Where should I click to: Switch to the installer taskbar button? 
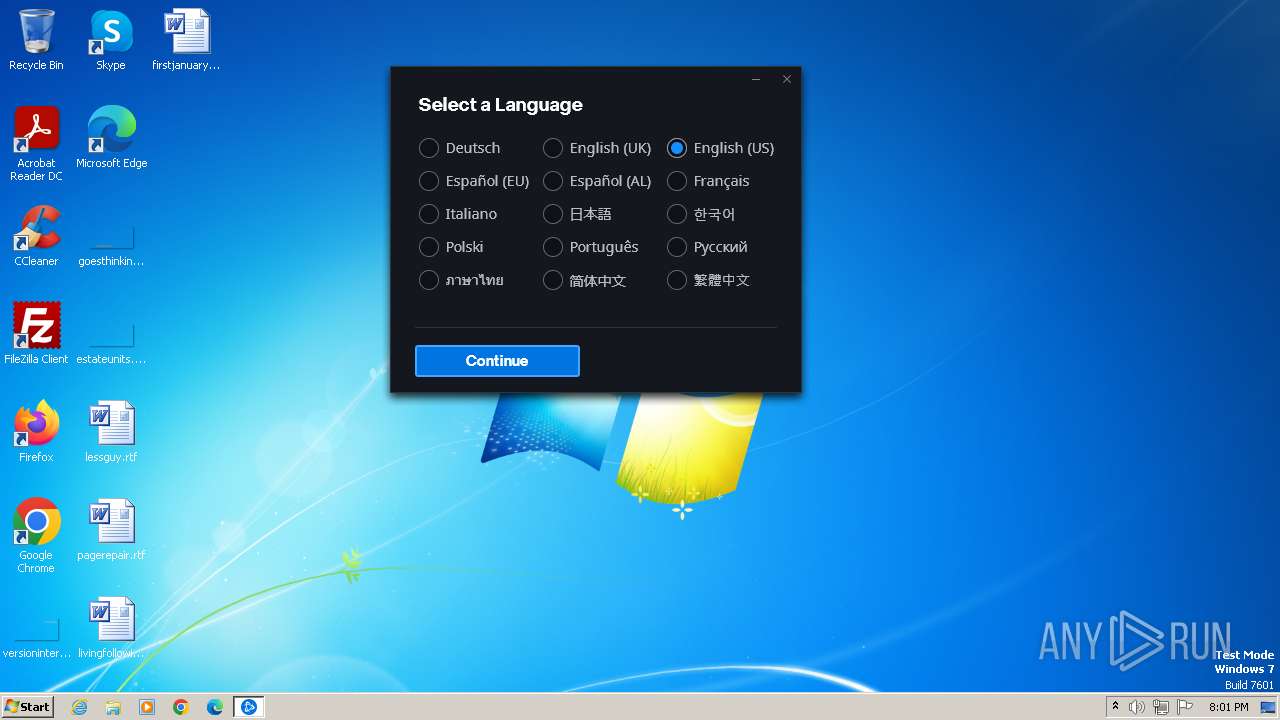point(249,707)
